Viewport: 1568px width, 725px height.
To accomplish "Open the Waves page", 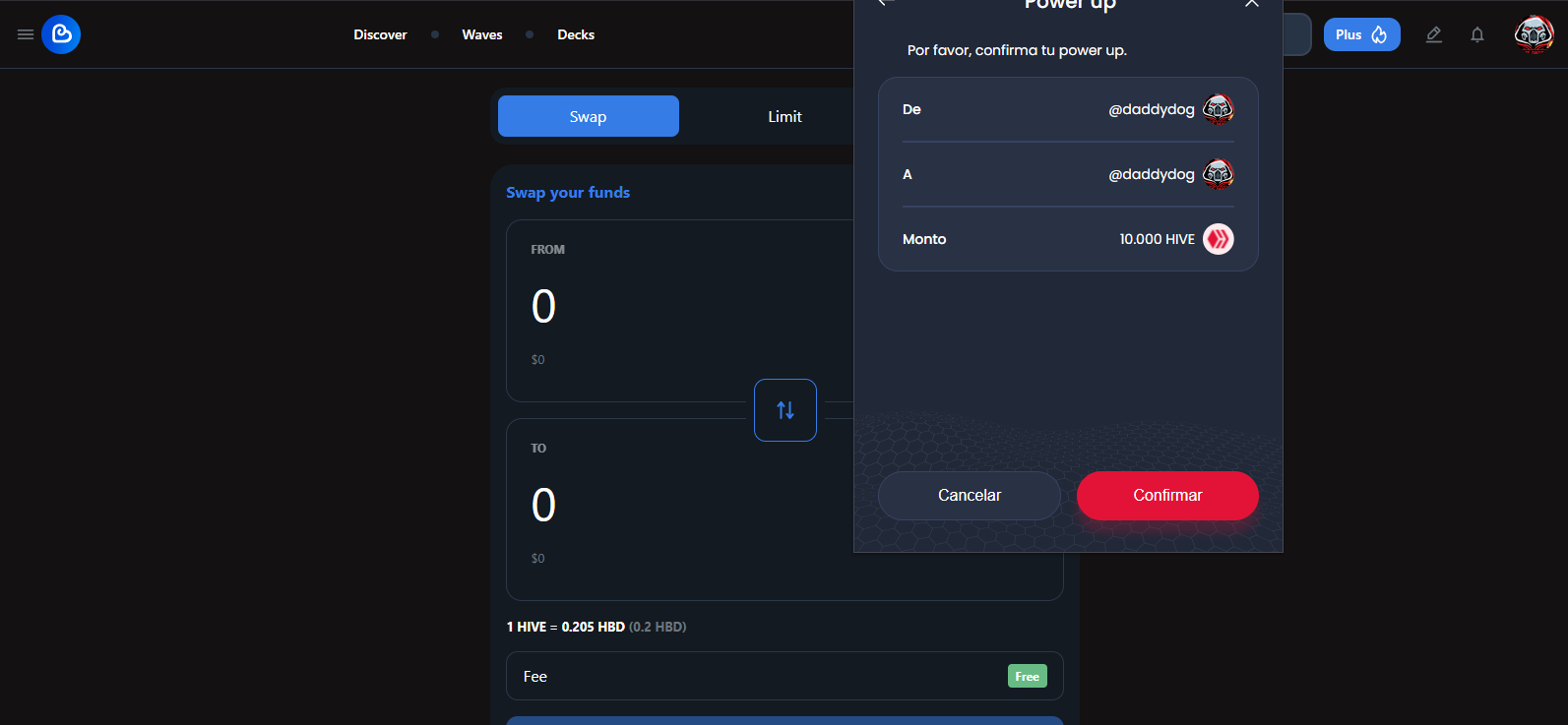I will (x=482, y=34).
